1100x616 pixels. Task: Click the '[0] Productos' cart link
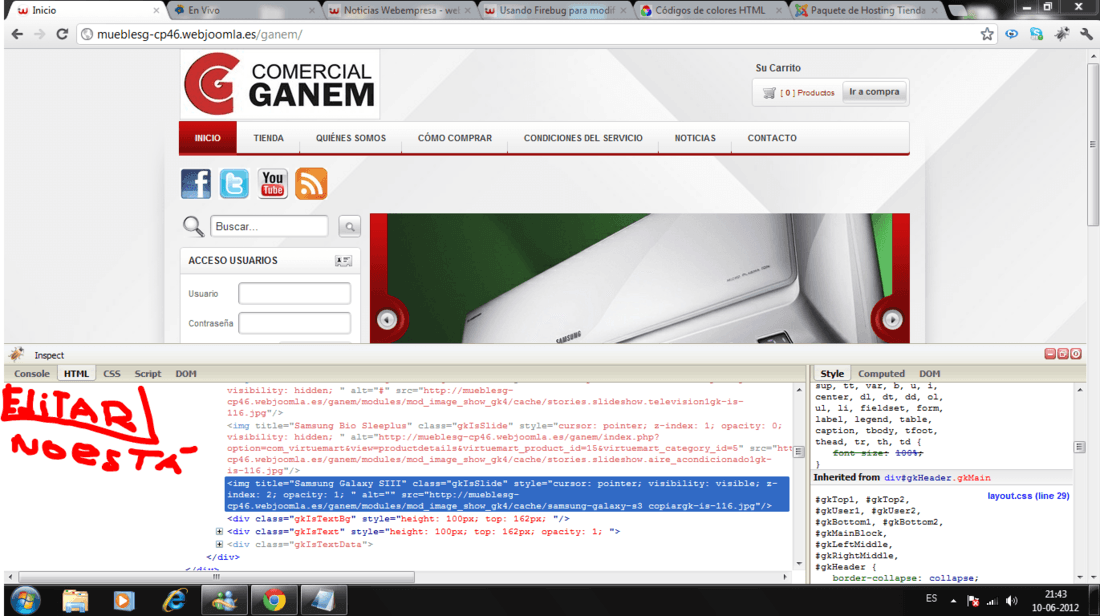click(x=807, y=93)
